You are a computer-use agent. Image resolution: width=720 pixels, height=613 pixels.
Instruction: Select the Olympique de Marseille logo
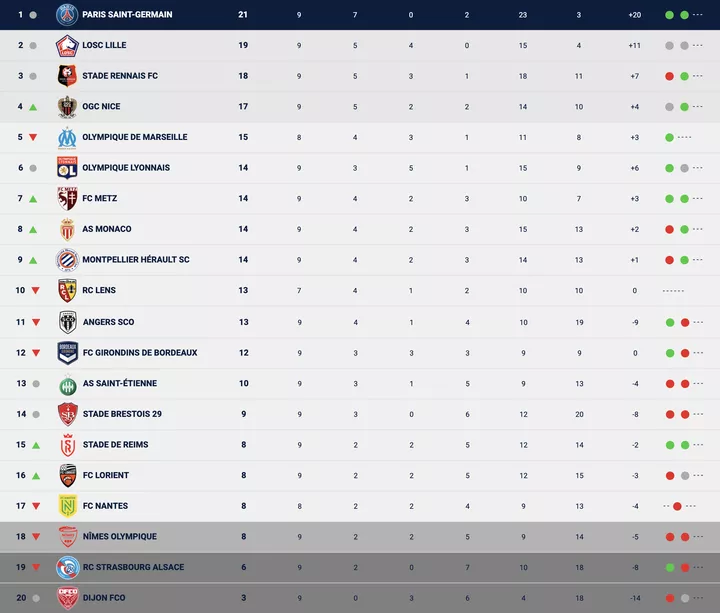[x=67, y=137]
